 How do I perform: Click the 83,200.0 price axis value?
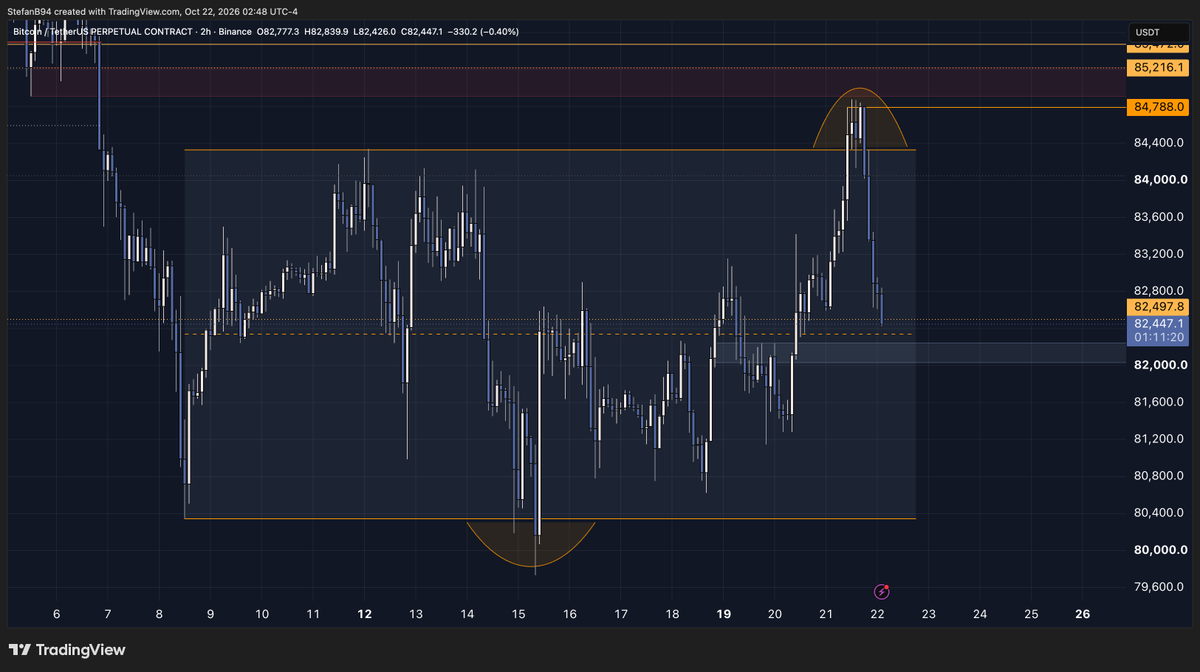coord(1160,254)
